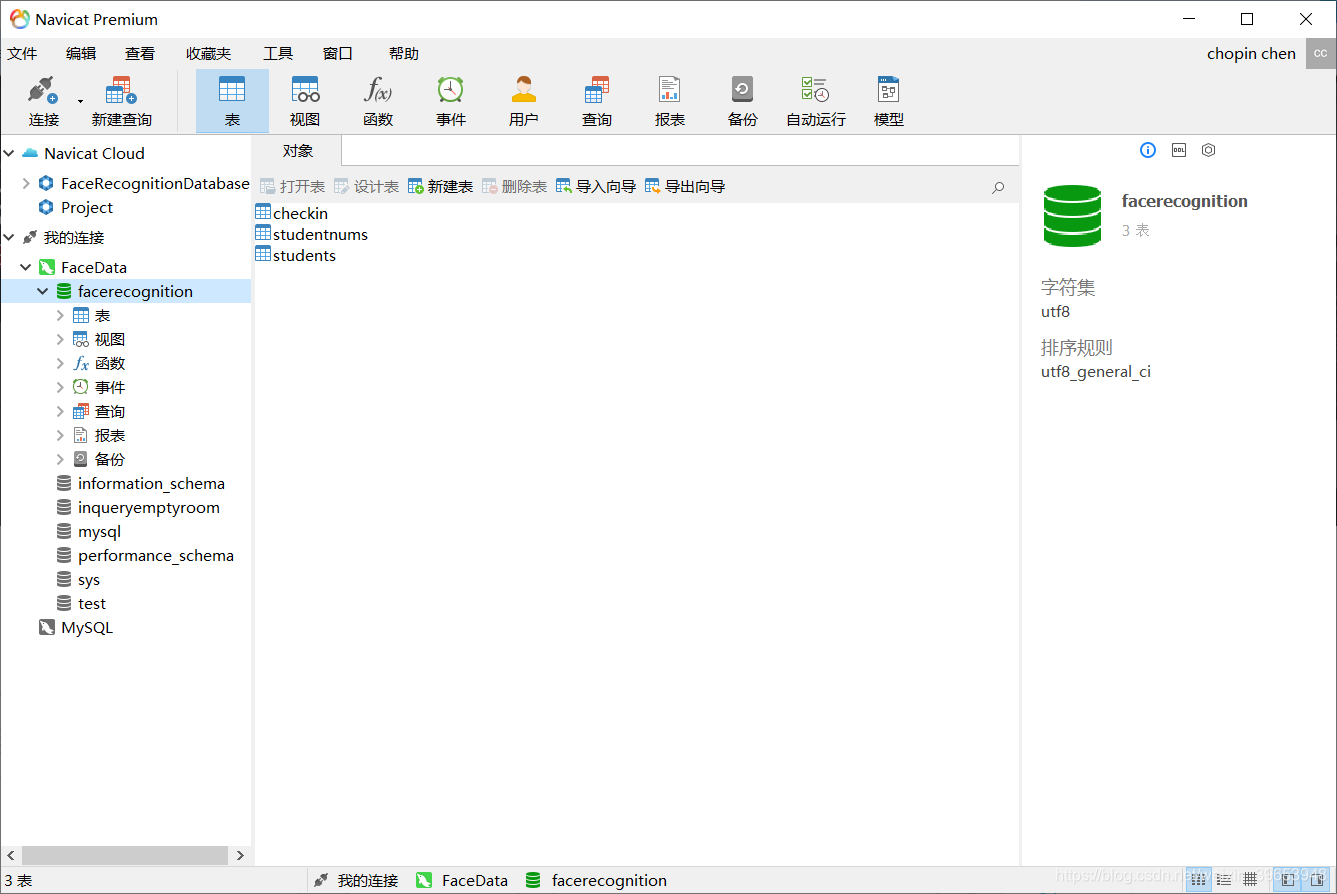Screen dimensions: 1337x894
Task: Click the 新建表 button
Action: point(440,186)
